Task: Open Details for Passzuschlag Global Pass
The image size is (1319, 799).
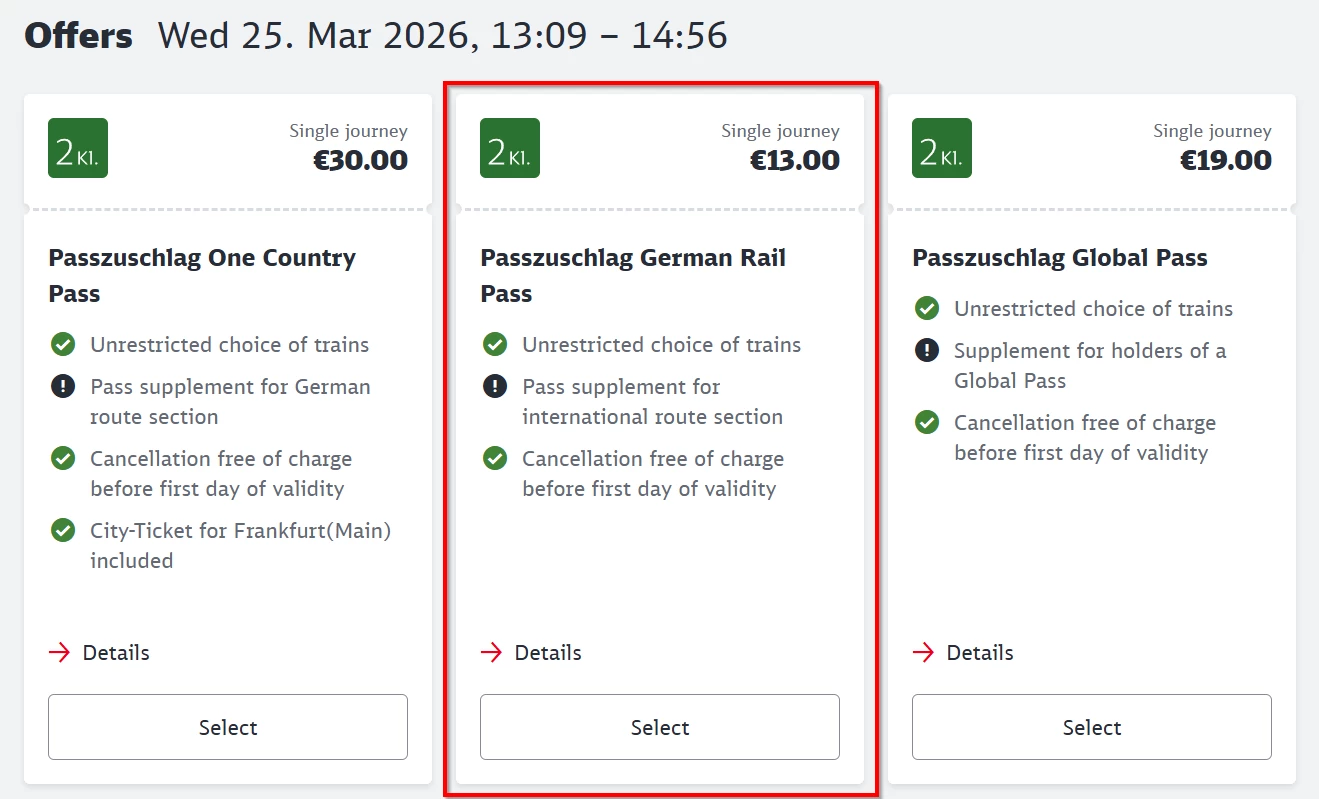Action: 980,653
